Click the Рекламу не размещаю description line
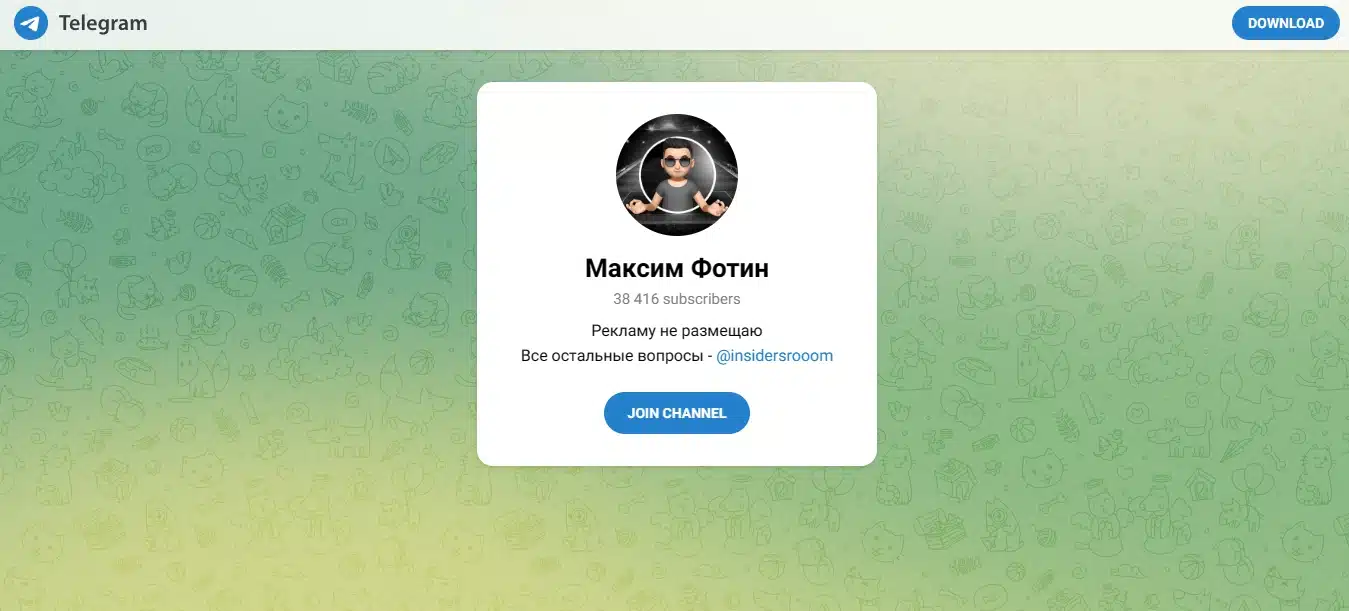Screen dimensions: 1349x611 pos(677,331)
